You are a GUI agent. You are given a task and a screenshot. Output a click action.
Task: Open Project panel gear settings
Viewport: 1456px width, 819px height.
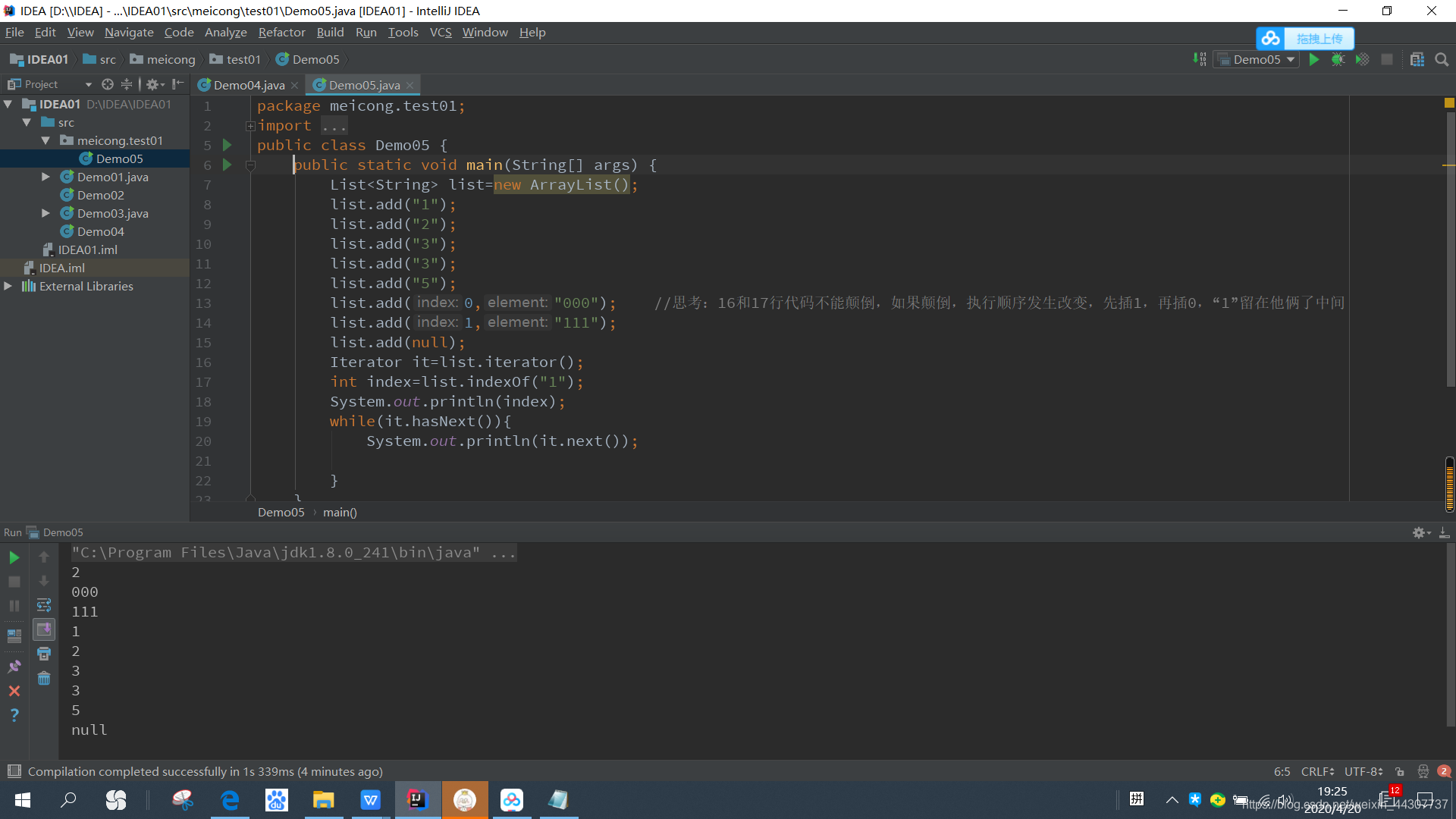(x=154, y=84)
